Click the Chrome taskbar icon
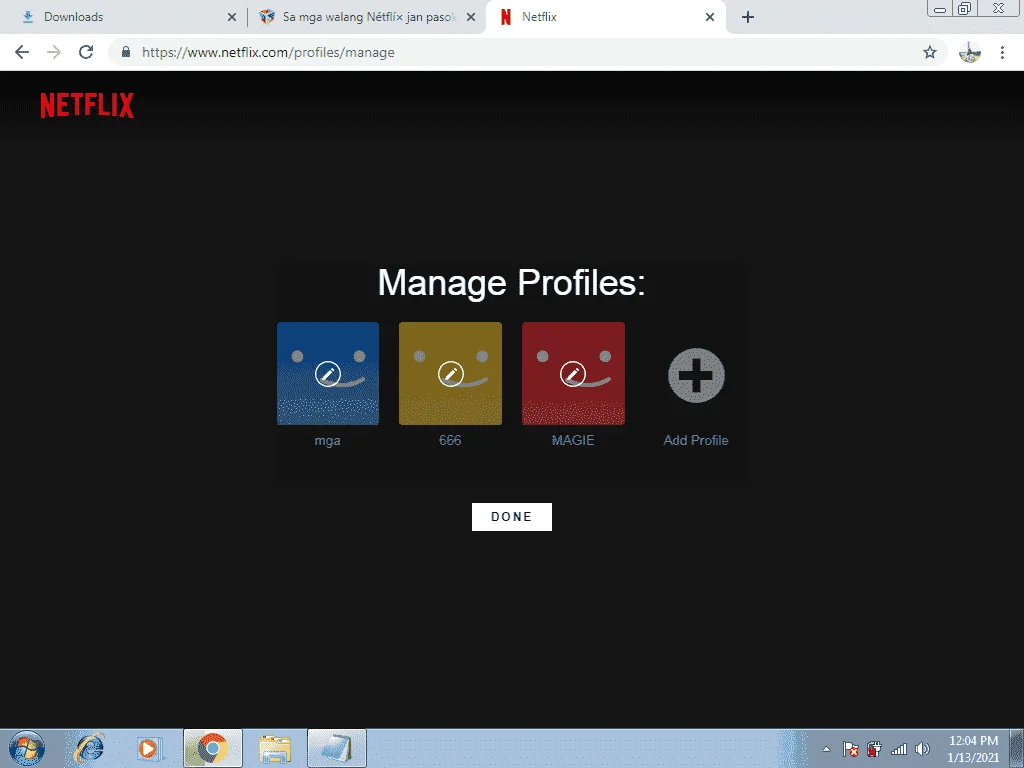Image resolution: width=1024 pixels, height=768 pixels. coord(213,748)
